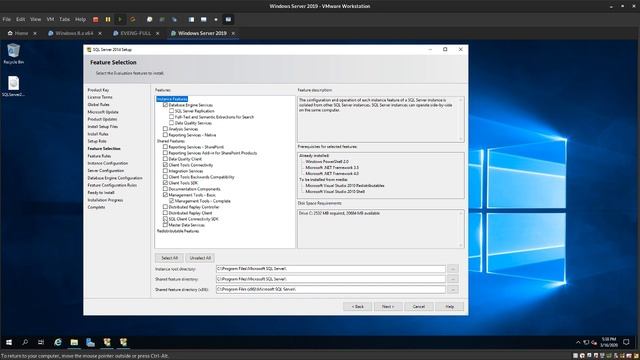
Task: Click Instance Configuration in the setup steps
Action: coord(108,163)
